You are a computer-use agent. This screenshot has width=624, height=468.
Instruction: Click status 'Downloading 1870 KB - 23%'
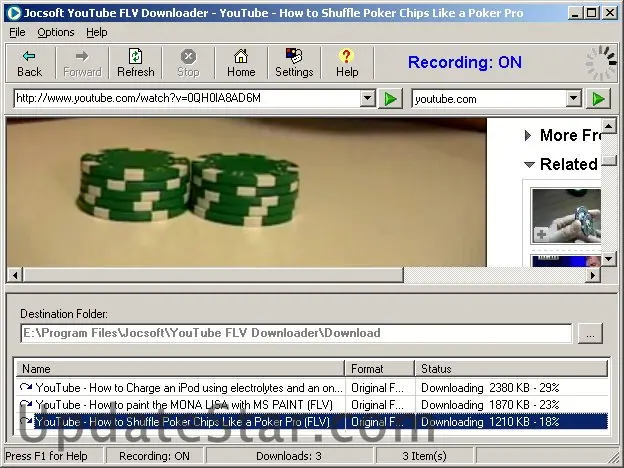[x=490, y=405]
